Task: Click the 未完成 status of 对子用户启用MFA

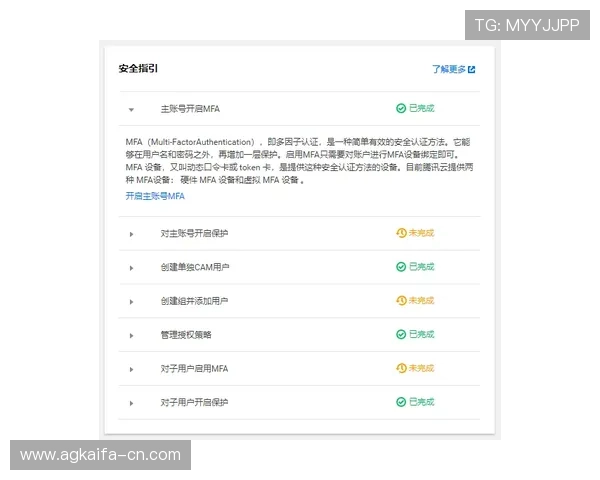Action: tap(422, 368)
